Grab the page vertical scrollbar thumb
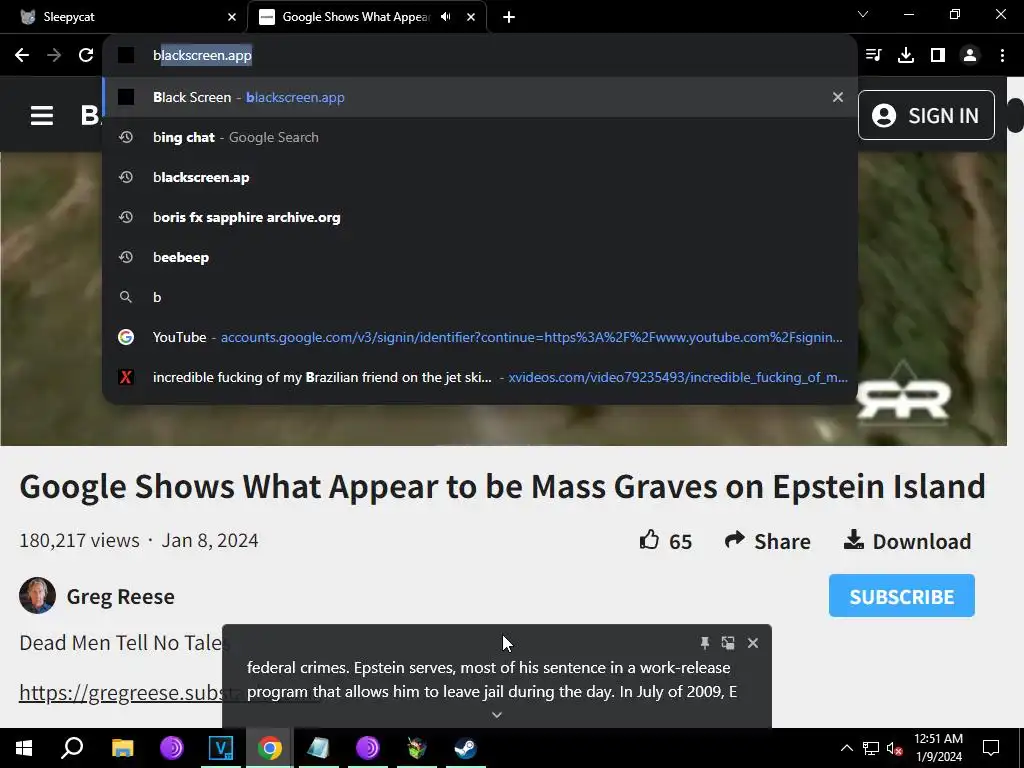 (x=1016, y=116)
